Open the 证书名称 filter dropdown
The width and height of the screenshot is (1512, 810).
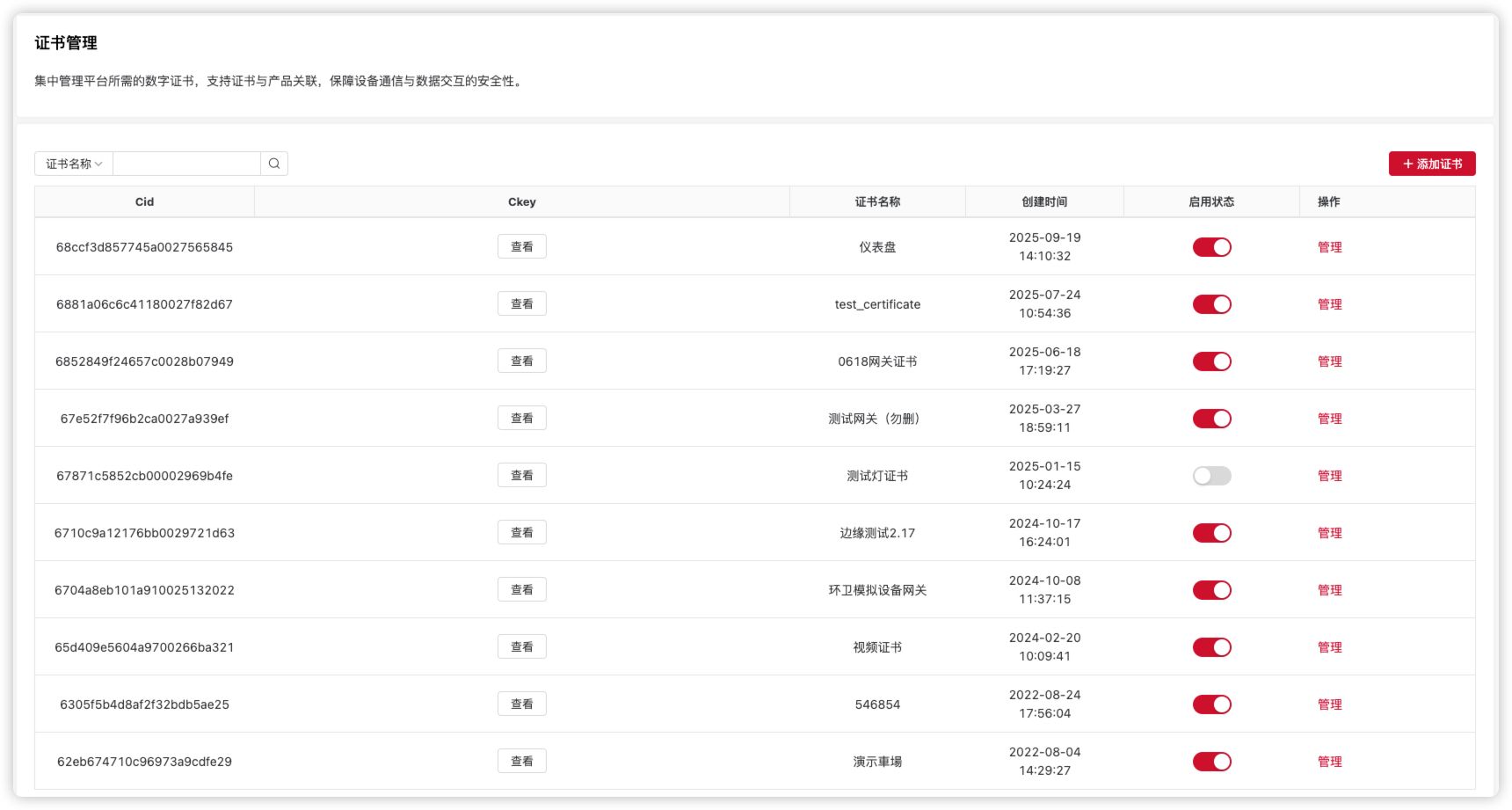point(74,164)
